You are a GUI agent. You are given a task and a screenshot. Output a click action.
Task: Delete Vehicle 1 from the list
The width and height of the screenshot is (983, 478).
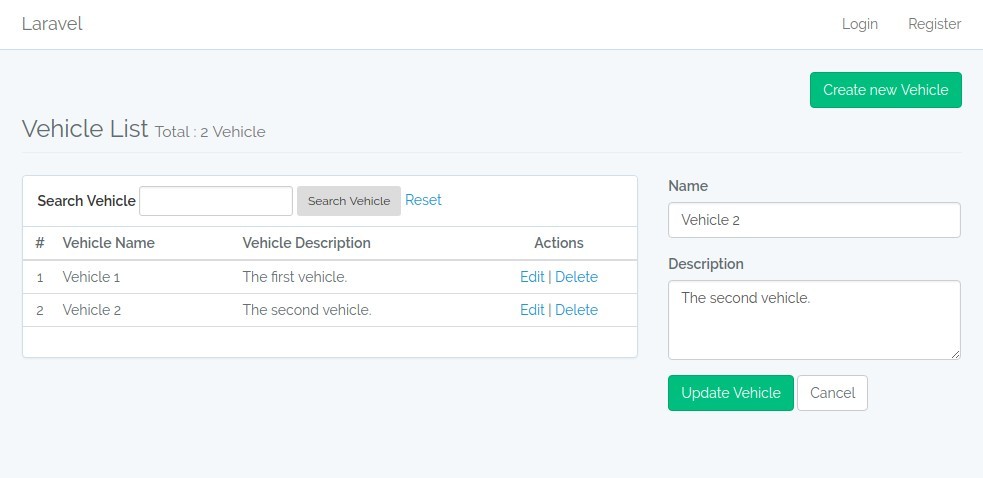[576, 277]
